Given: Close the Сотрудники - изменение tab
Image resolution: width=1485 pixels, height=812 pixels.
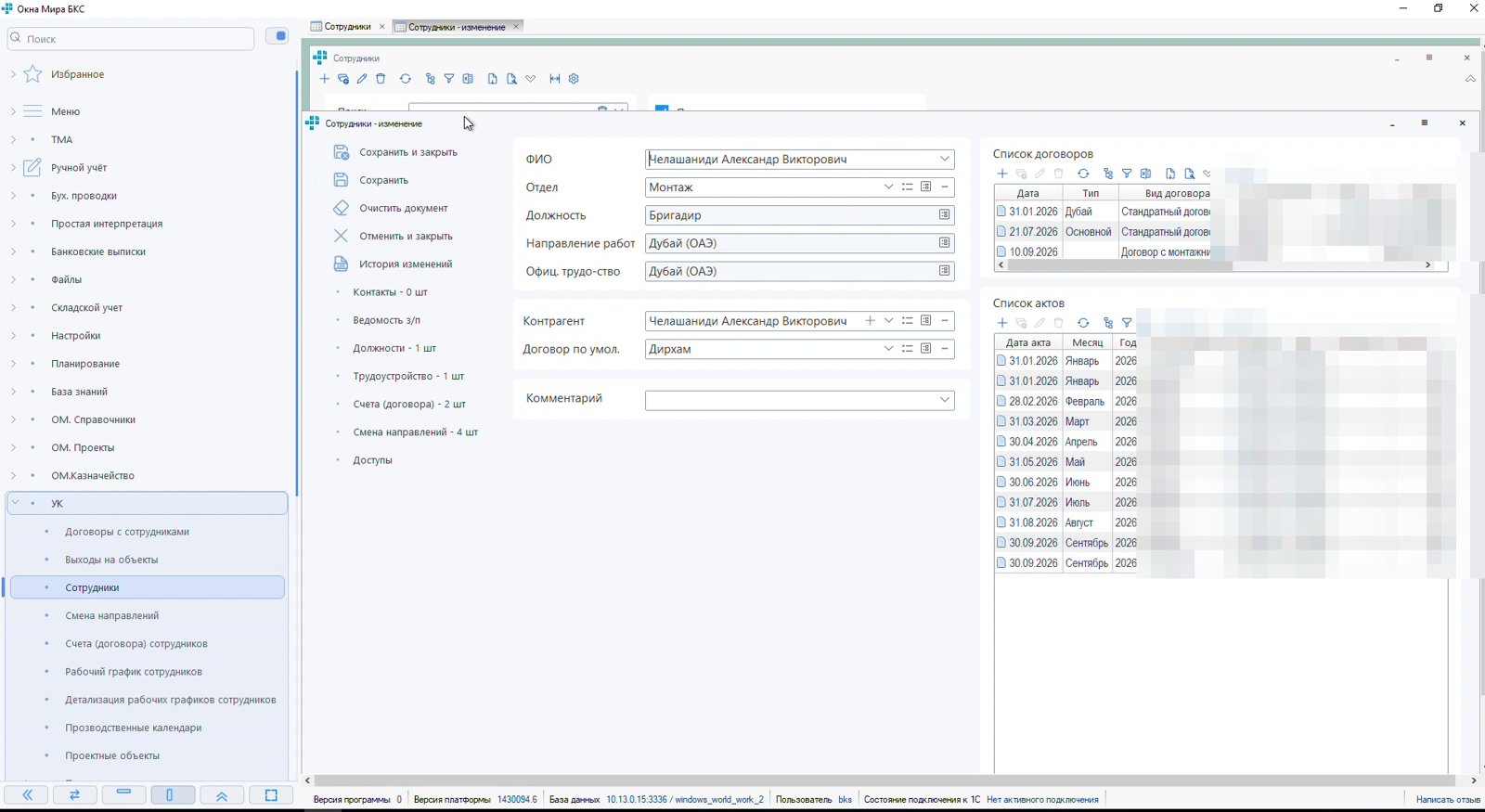Looking at the screenshot, I should [516, 27].
